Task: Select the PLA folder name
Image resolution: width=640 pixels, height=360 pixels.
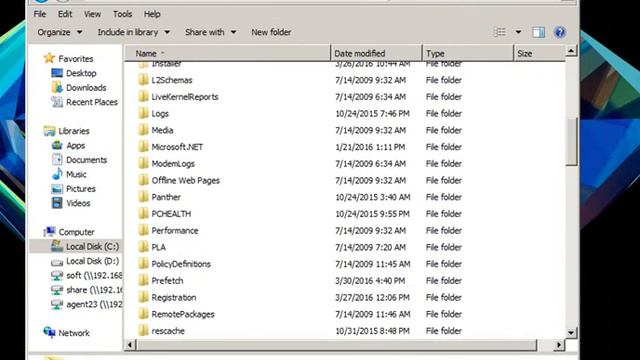Action: (158, 247)
